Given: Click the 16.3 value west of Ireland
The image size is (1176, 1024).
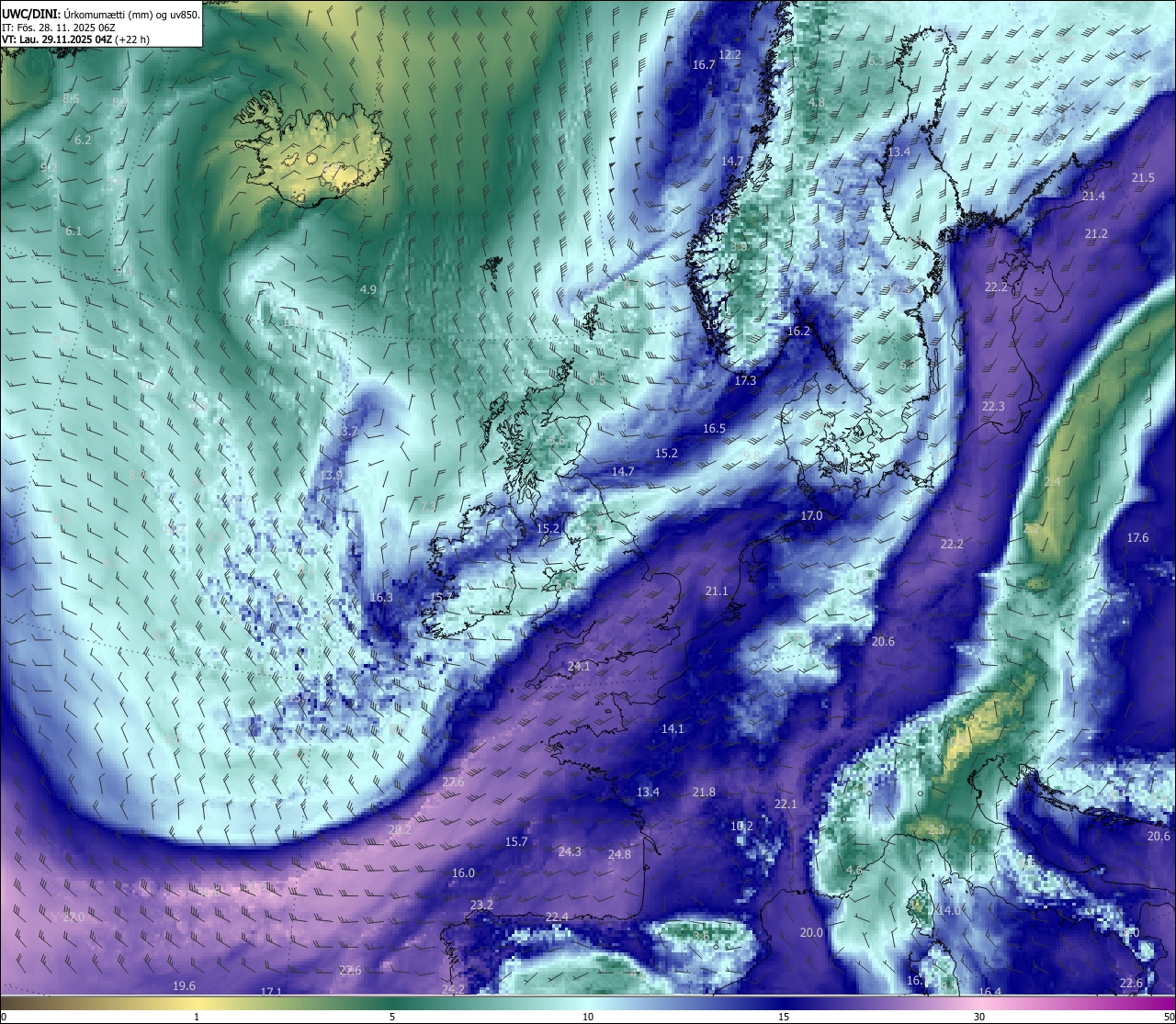Looking at the screenshot, I should pyautogui.click(x=381, y=598).
